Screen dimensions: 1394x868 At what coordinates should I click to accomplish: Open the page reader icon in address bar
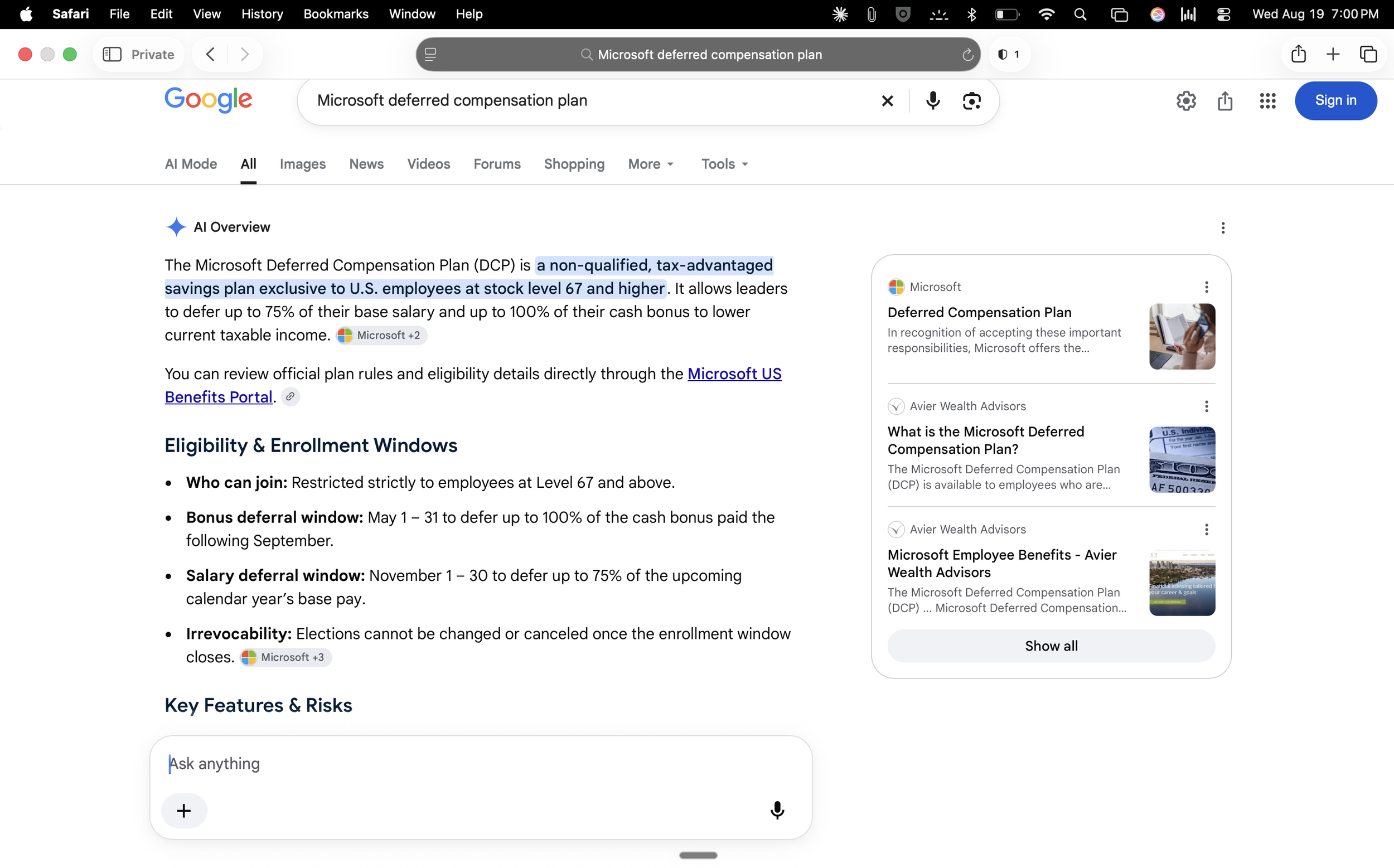(430, 55)
